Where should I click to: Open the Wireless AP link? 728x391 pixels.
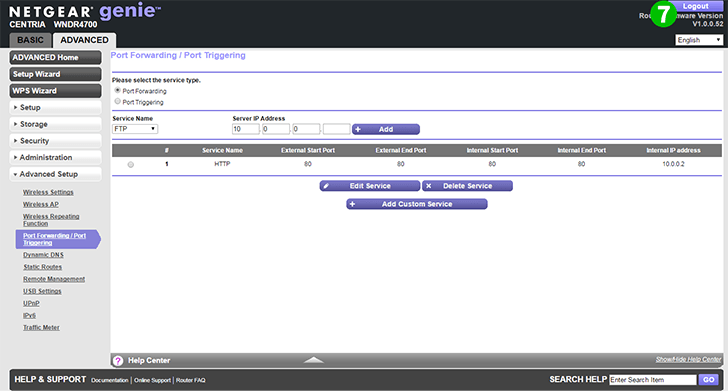(x=41, y=204)
